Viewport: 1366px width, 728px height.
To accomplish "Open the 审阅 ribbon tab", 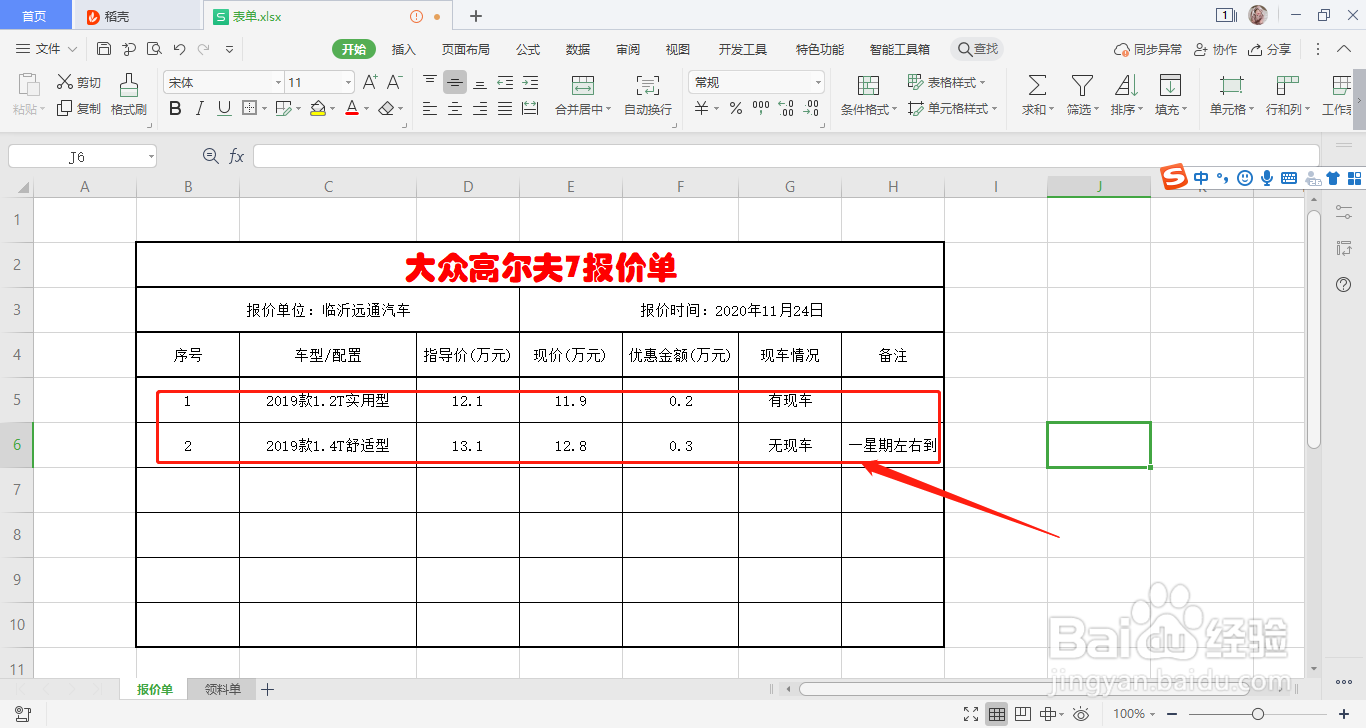I will pos(628,49).
